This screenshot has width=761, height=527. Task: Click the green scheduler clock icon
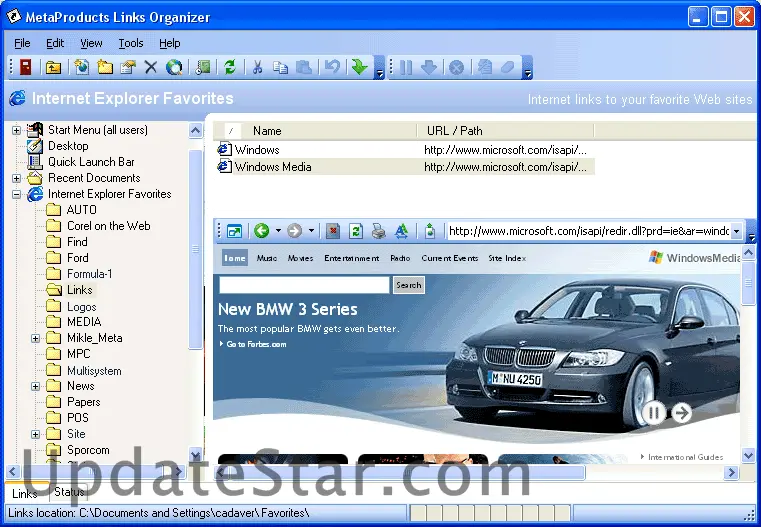point(203,67)
